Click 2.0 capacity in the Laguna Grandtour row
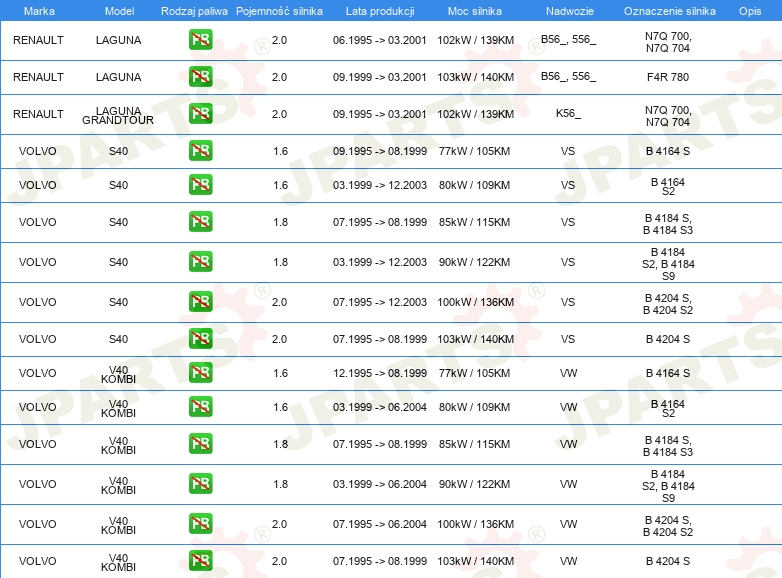Image resolution: width=782 pixels, height=578 pixels. point(279,114)
